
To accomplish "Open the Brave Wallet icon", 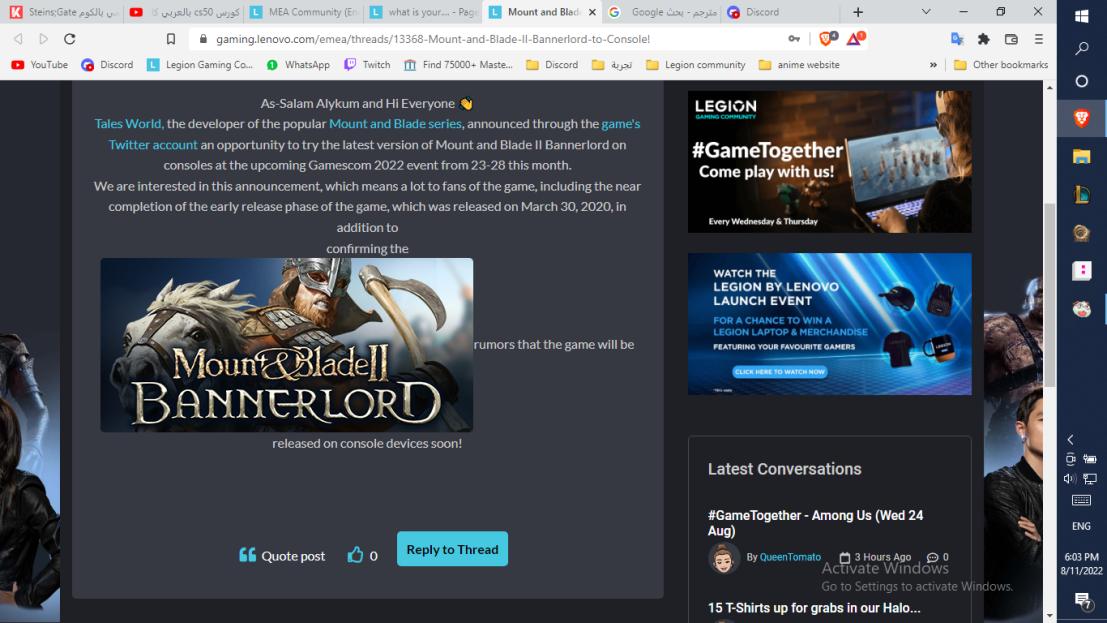I will pyautogui.click(x=1011, y=38).
